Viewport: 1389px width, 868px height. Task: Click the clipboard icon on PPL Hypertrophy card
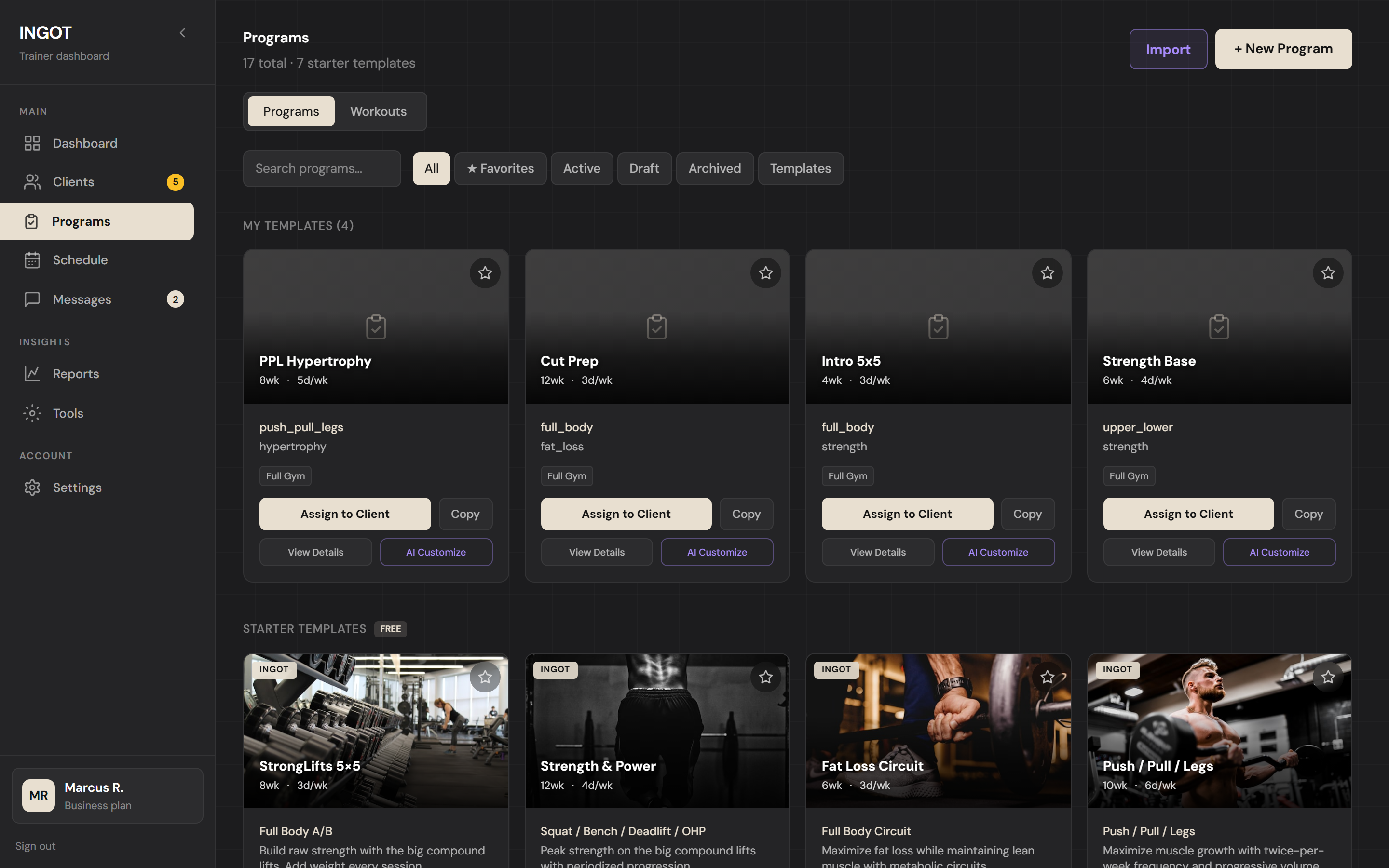(x=376, y=326)
